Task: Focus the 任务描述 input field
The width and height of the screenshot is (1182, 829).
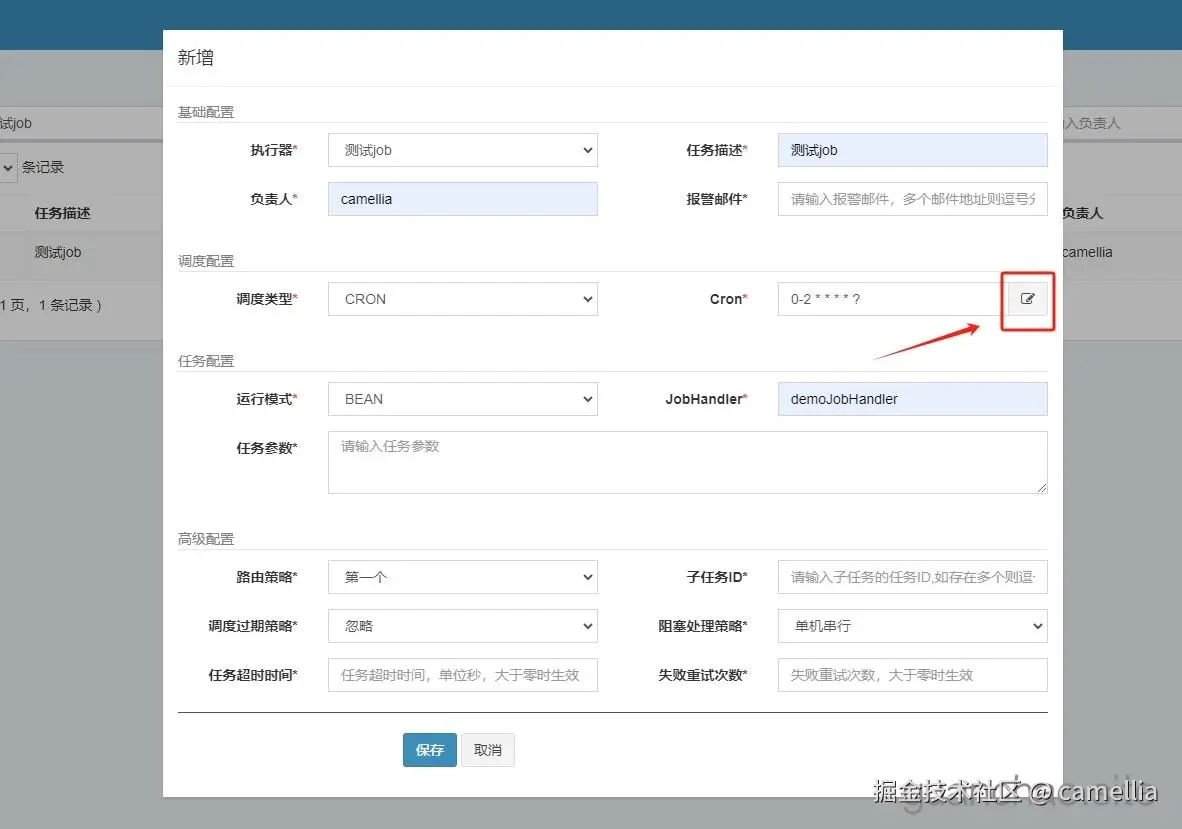Action: coord(912,150)
